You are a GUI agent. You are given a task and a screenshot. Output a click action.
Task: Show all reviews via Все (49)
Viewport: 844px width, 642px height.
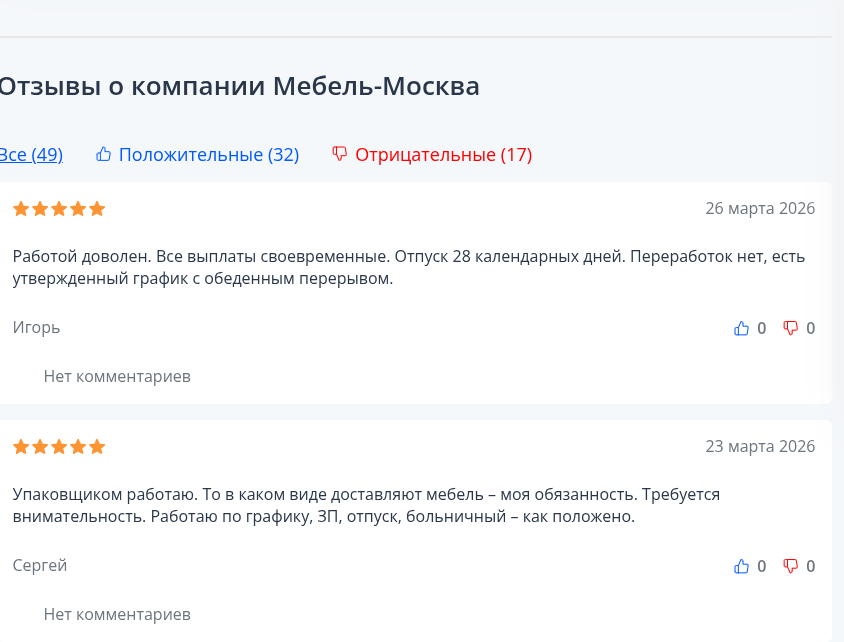pyautogui.click(x=31, y=155)
